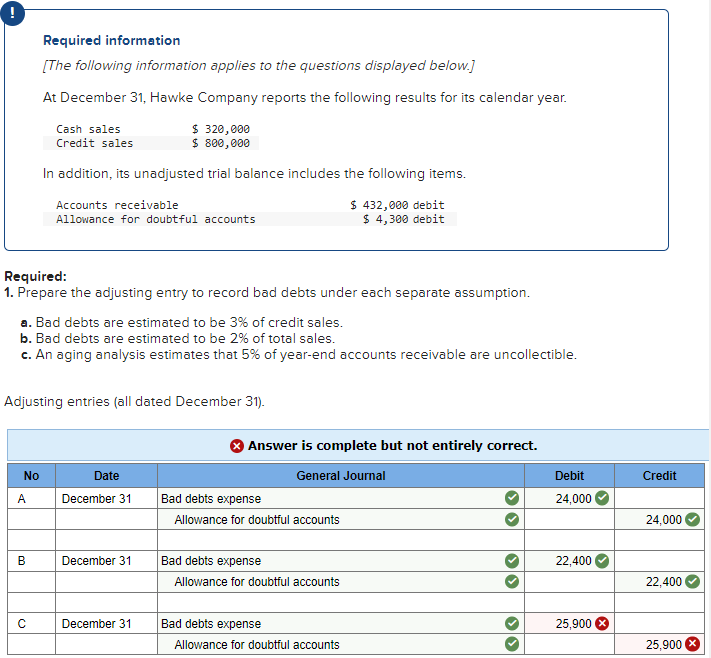Image resolution: width=711 pixels, height=658 pixels.
Task: Click the $ 432,000 debit receivable amount
Action: pos(397,205)
